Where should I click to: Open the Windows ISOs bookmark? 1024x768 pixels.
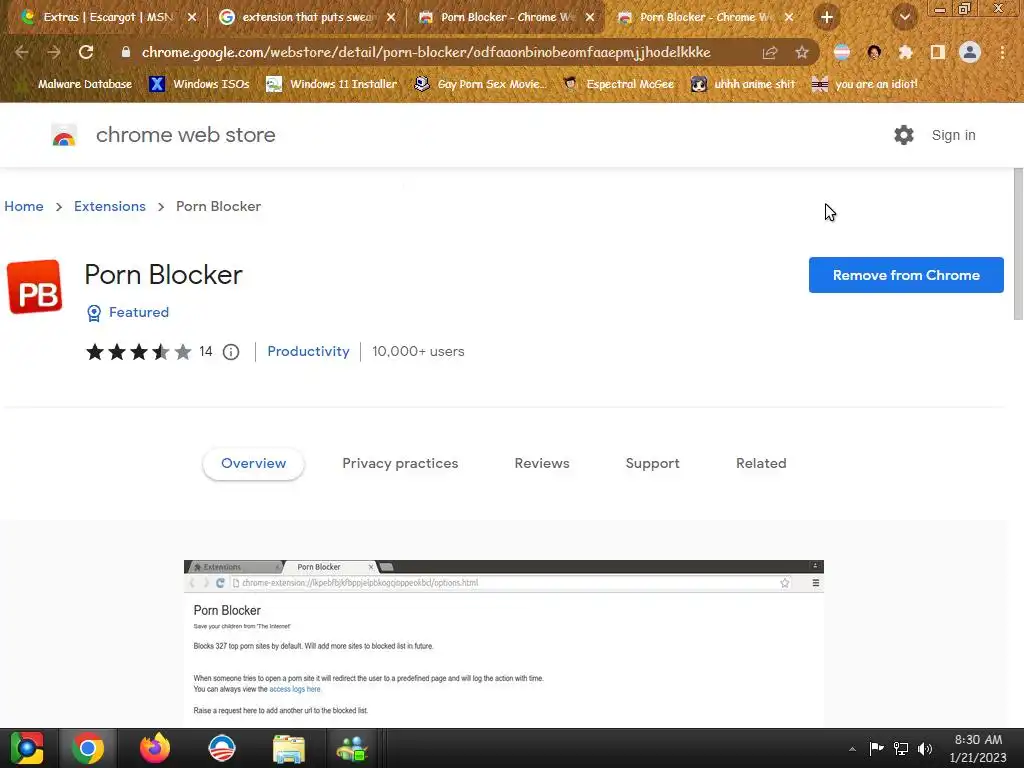(x=199, y=84)
